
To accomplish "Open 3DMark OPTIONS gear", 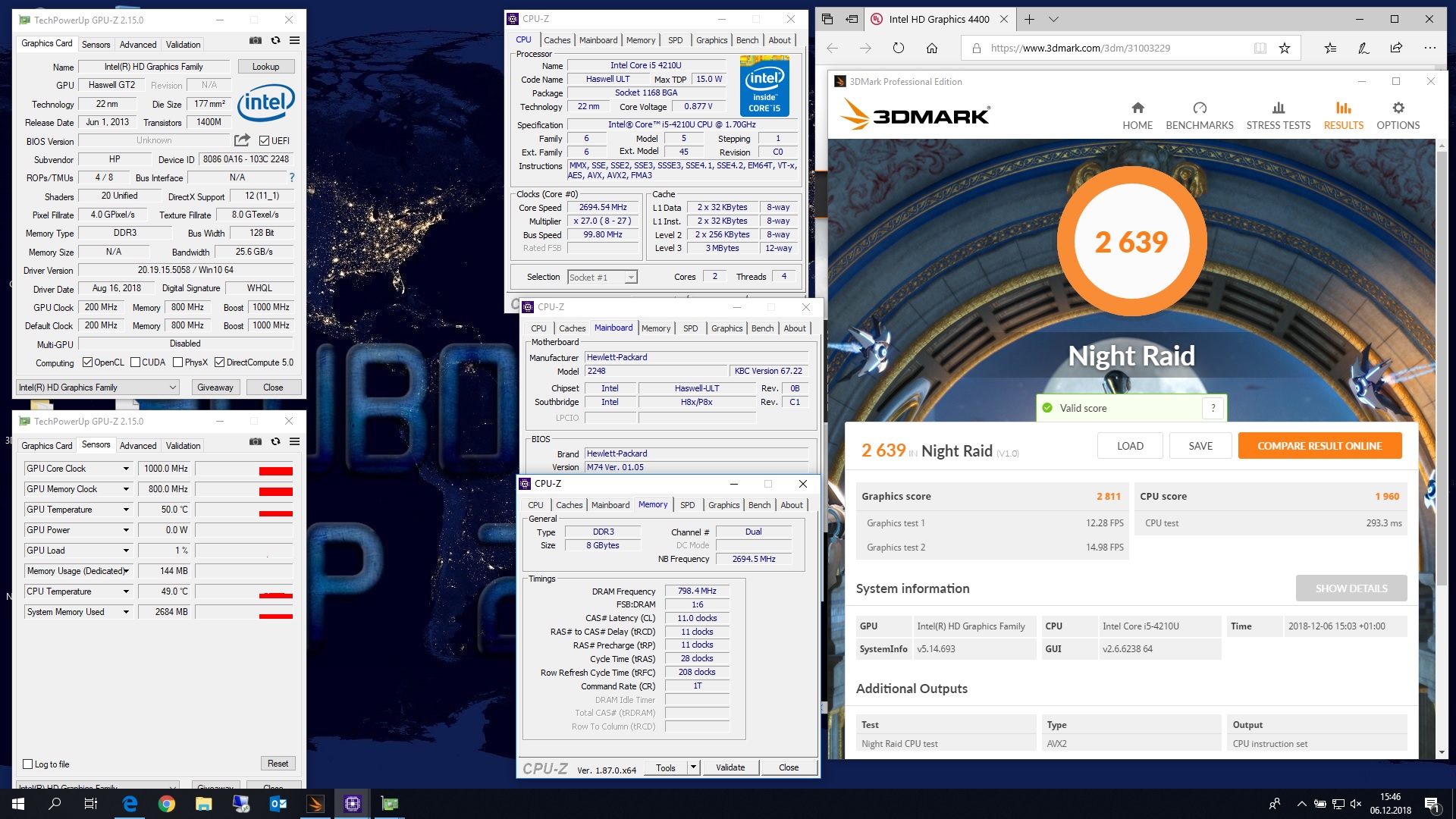I will click(1398, 116).
